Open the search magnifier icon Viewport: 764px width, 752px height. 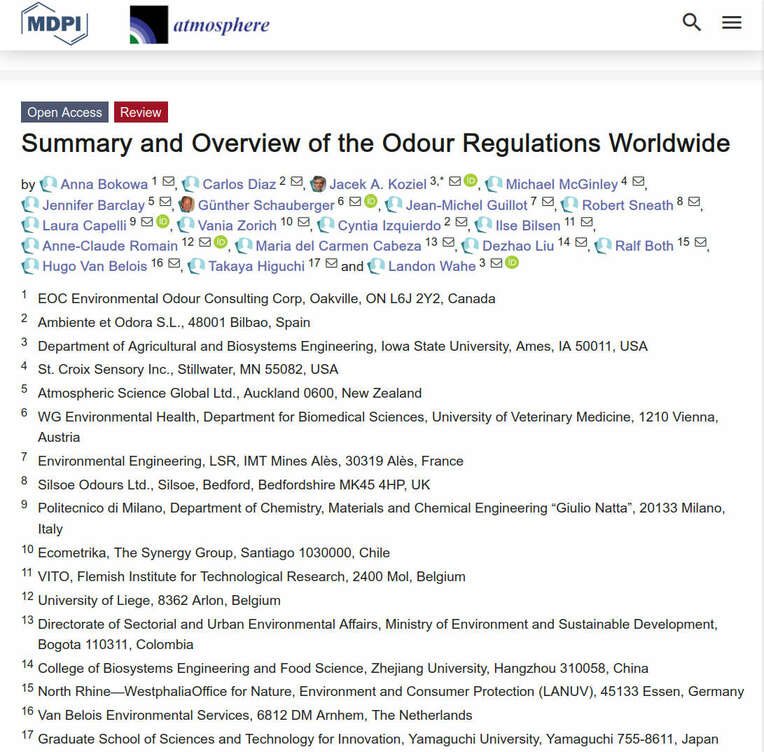coord(691,22)
